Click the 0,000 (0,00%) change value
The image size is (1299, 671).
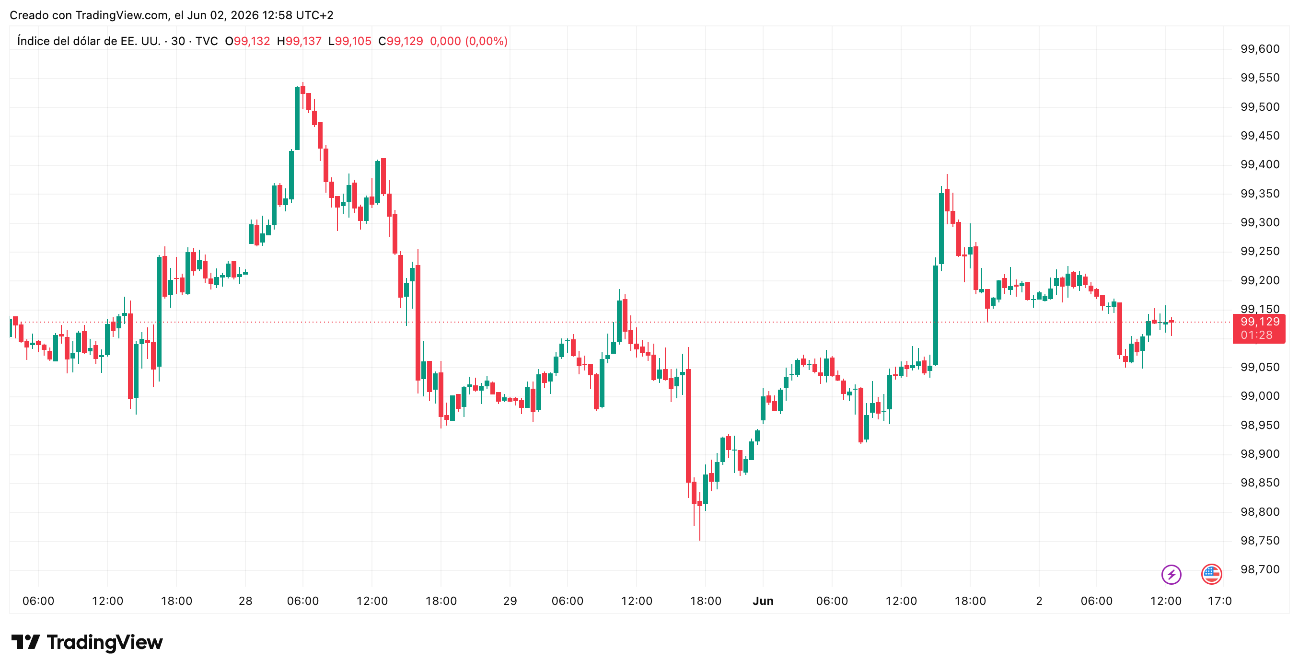click(x=468, y=41)
